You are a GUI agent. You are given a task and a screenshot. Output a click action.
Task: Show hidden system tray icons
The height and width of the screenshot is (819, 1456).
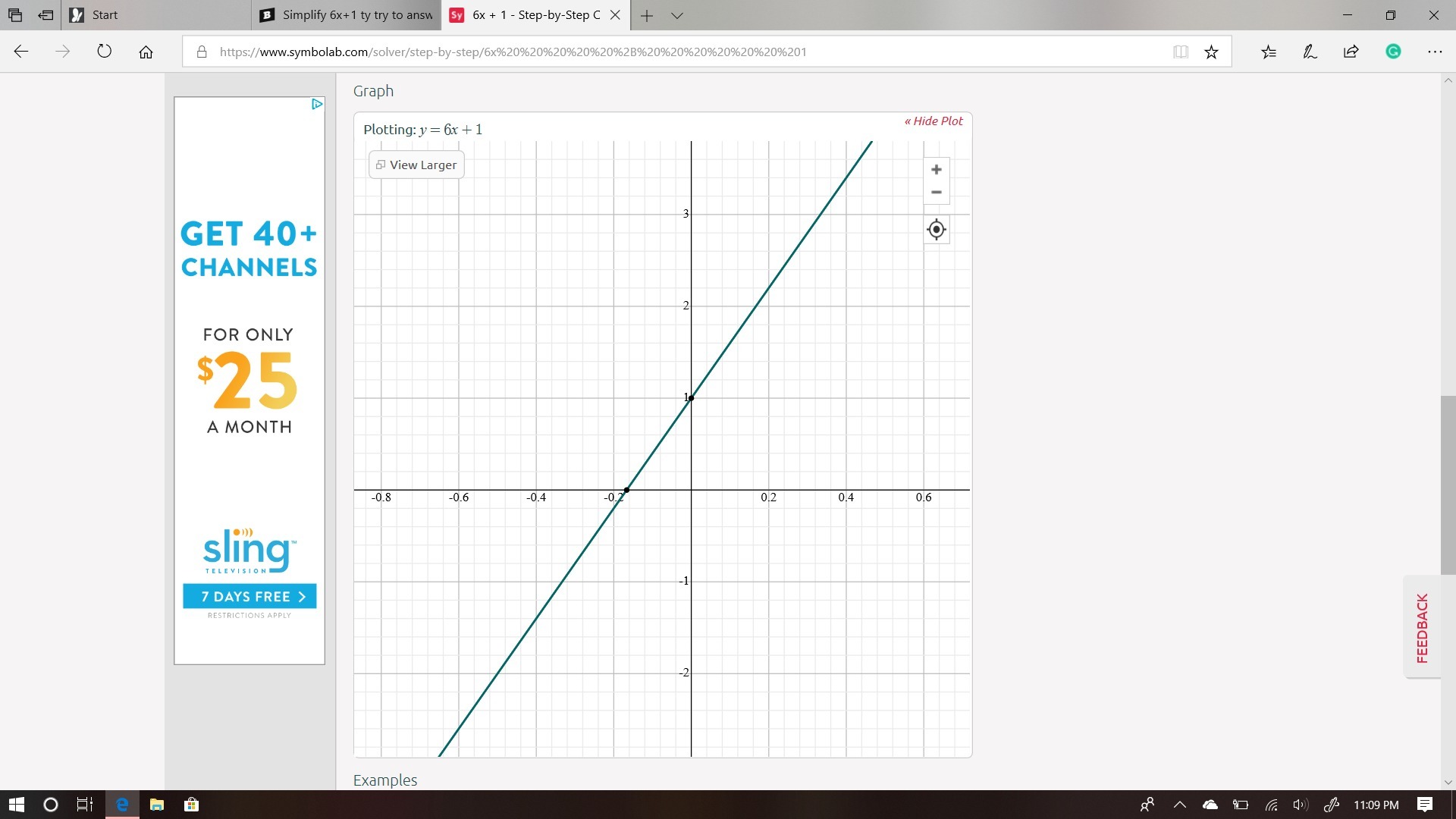click(x=1179, y=805)
